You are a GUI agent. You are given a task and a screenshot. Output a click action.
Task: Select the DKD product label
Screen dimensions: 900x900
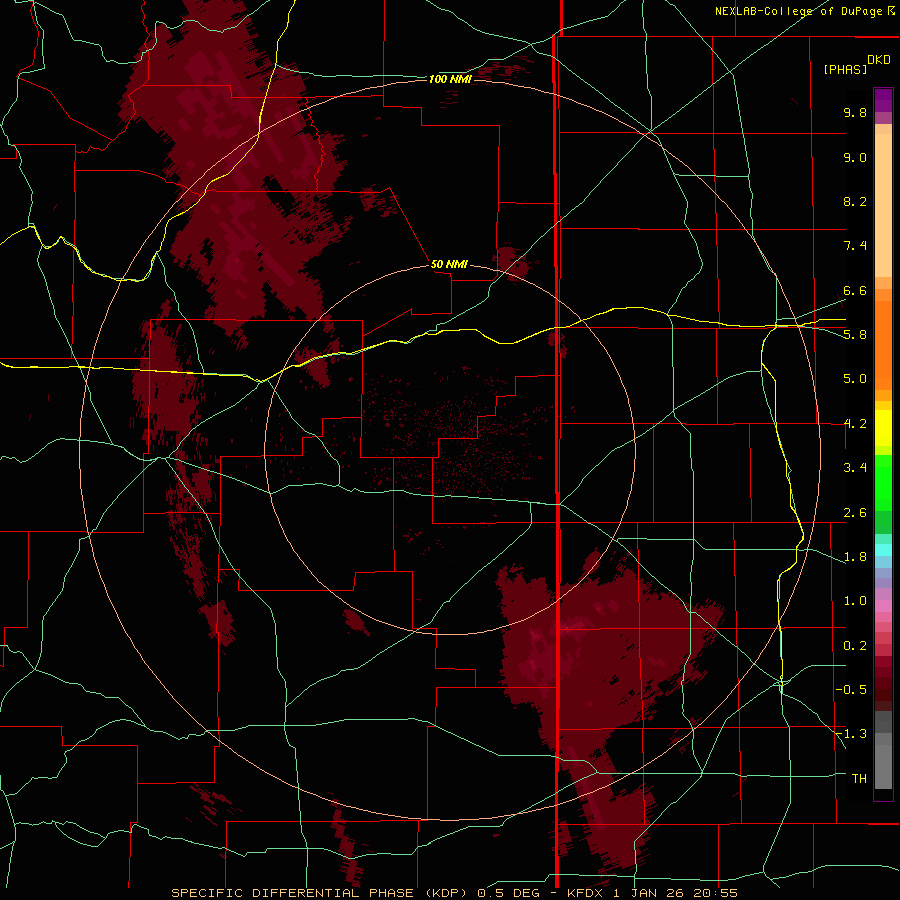coord(879,60)
